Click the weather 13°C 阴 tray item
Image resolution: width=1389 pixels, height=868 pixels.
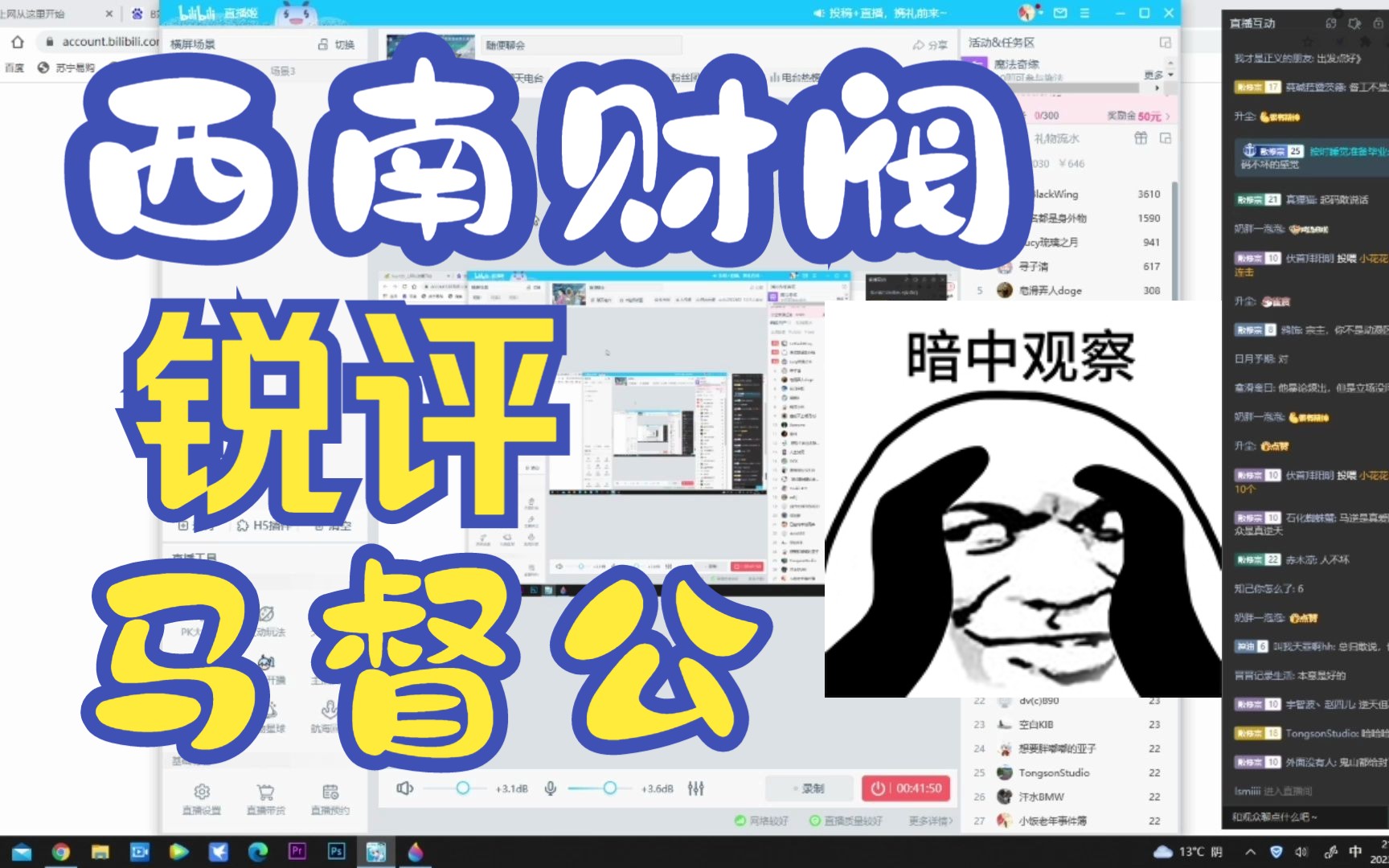click(x=1189, y=852)
